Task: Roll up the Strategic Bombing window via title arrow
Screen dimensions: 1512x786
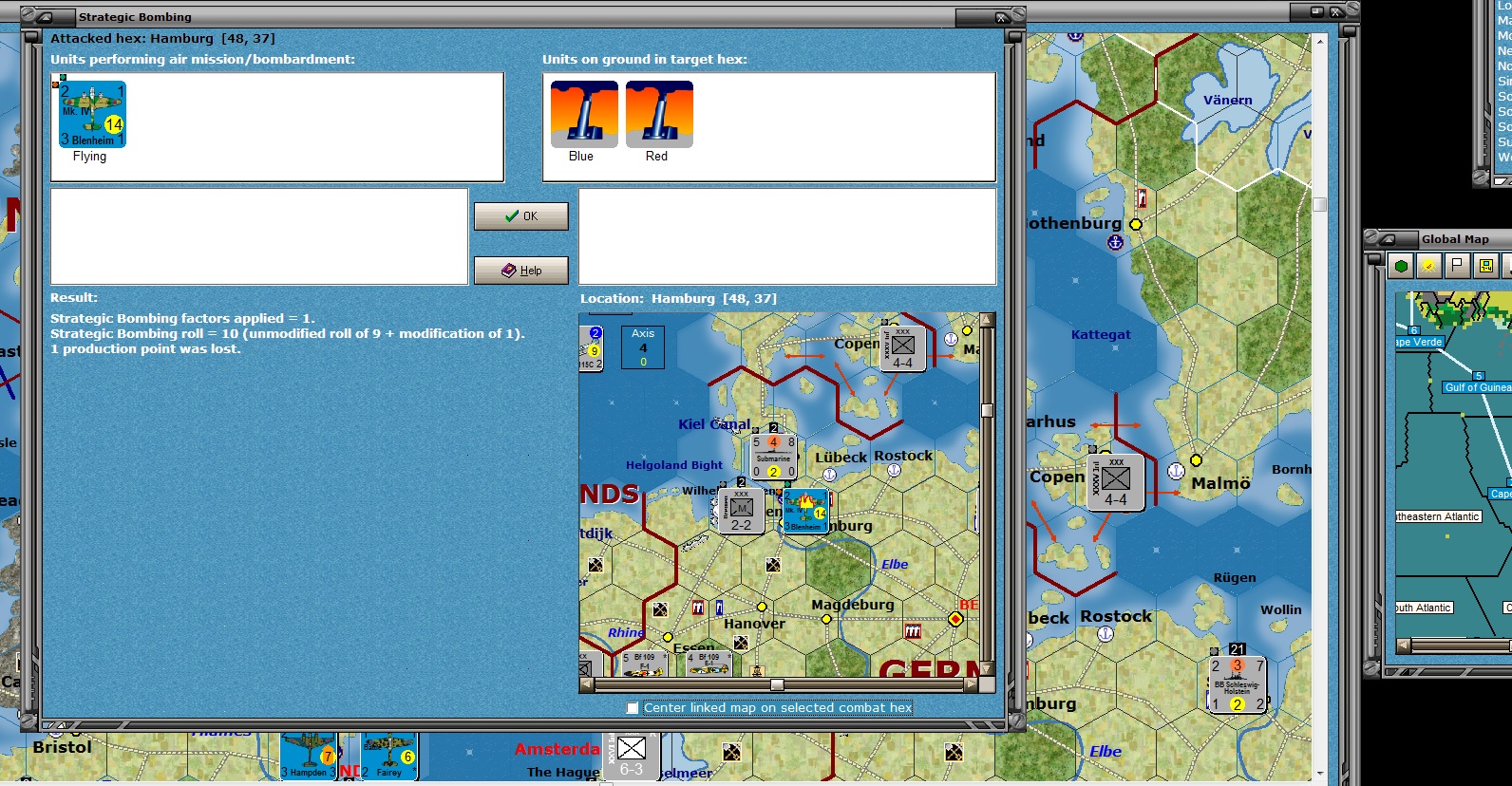Action: click(43, 17)
